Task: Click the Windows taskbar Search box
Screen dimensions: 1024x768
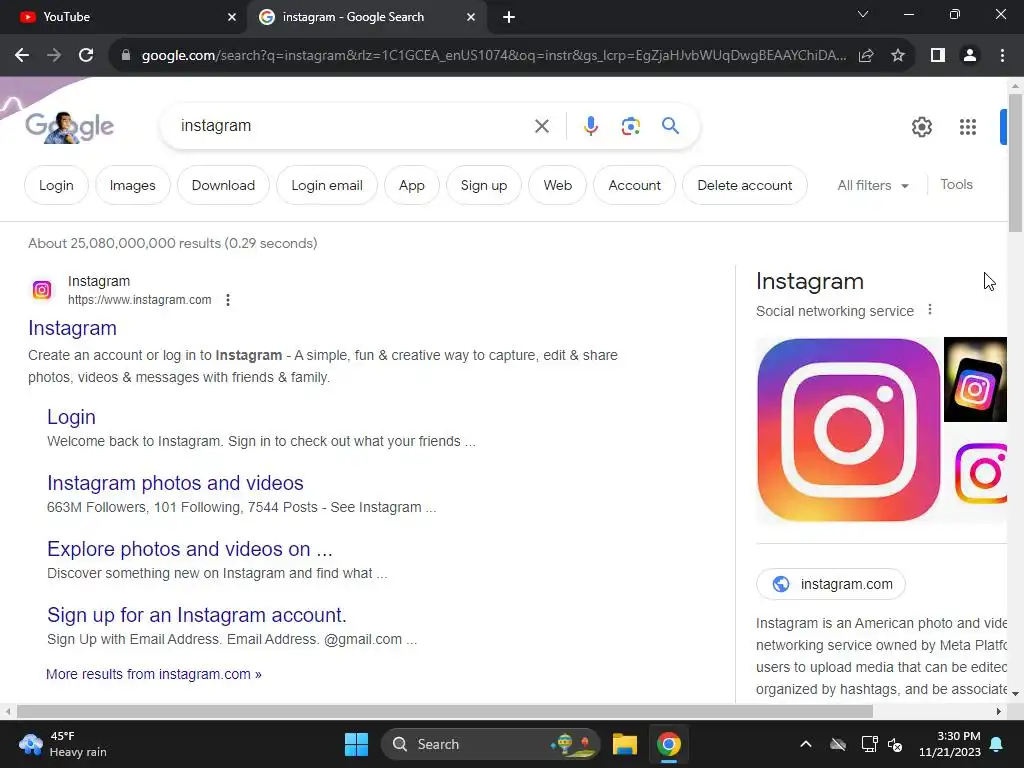Action: click(x=490, y=744)
